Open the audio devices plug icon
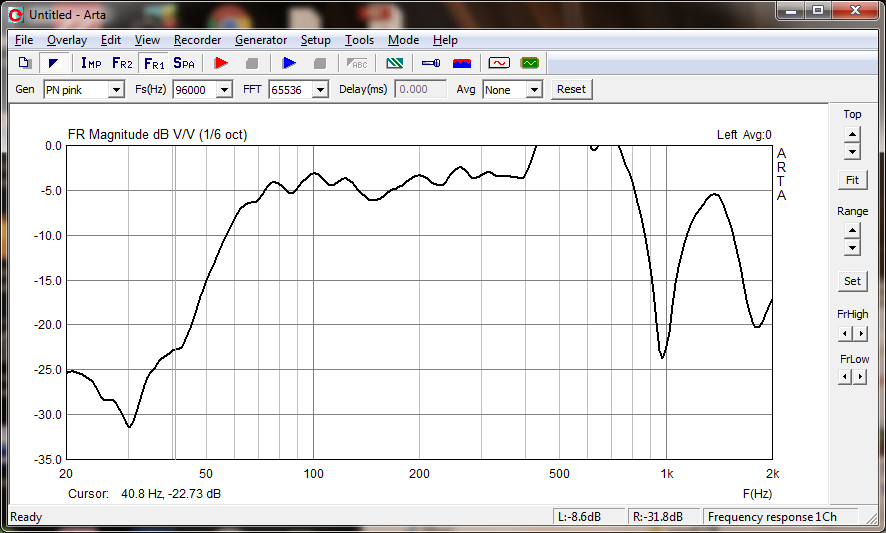 (431, 63)
